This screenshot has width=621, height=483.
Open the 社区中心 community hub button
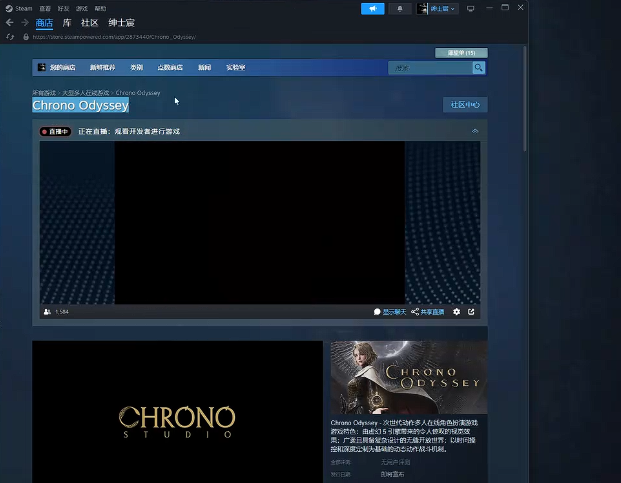pyautogui.click(x=465, y=105)
